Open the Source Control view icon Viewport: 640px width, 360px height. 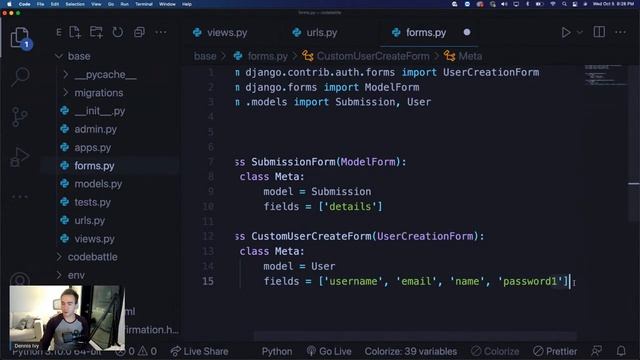[20, 117]
